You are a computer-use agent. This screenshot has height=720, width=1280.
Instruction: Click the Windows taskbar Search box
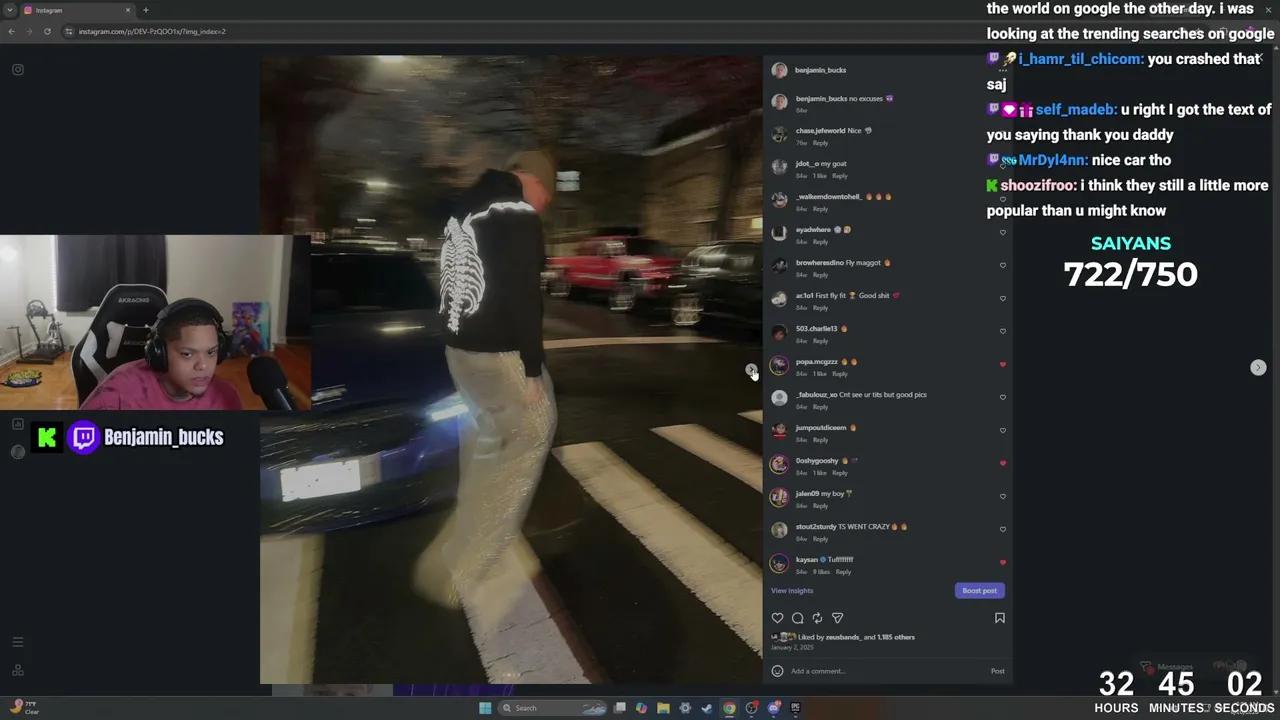[551, 708]
